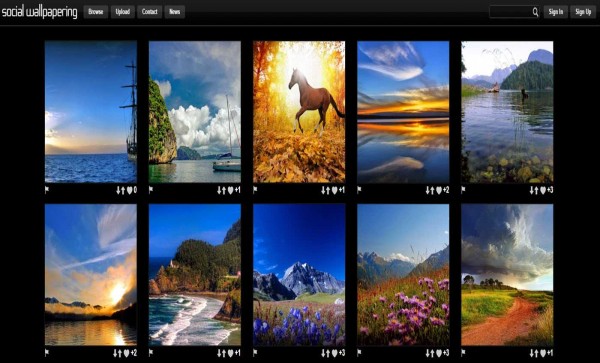Screen dimensions: 600x363
Task: Favorite the coastal beach cove wallpaper
Action: click(x=231, y=353)
